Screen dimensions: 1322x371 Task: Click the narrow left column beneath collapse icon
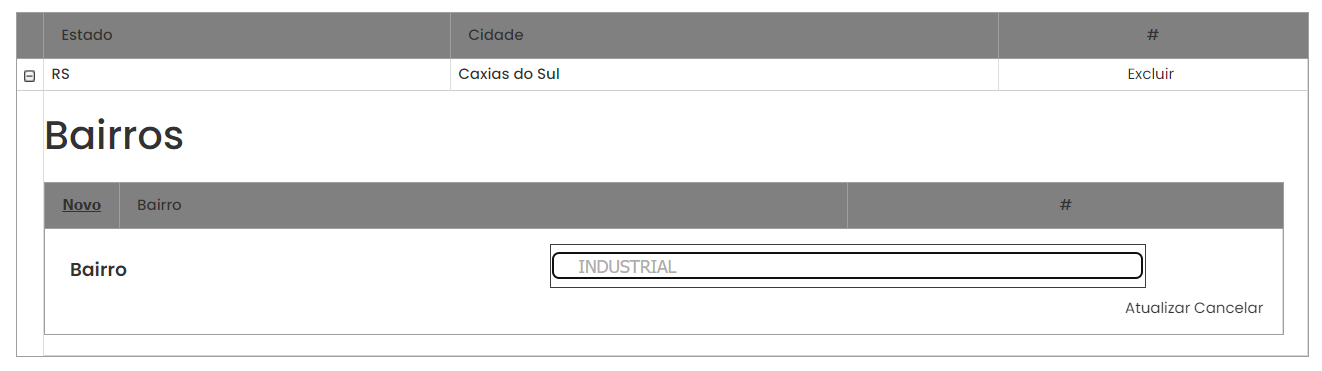pyautogui.click(x=30, y=223)
